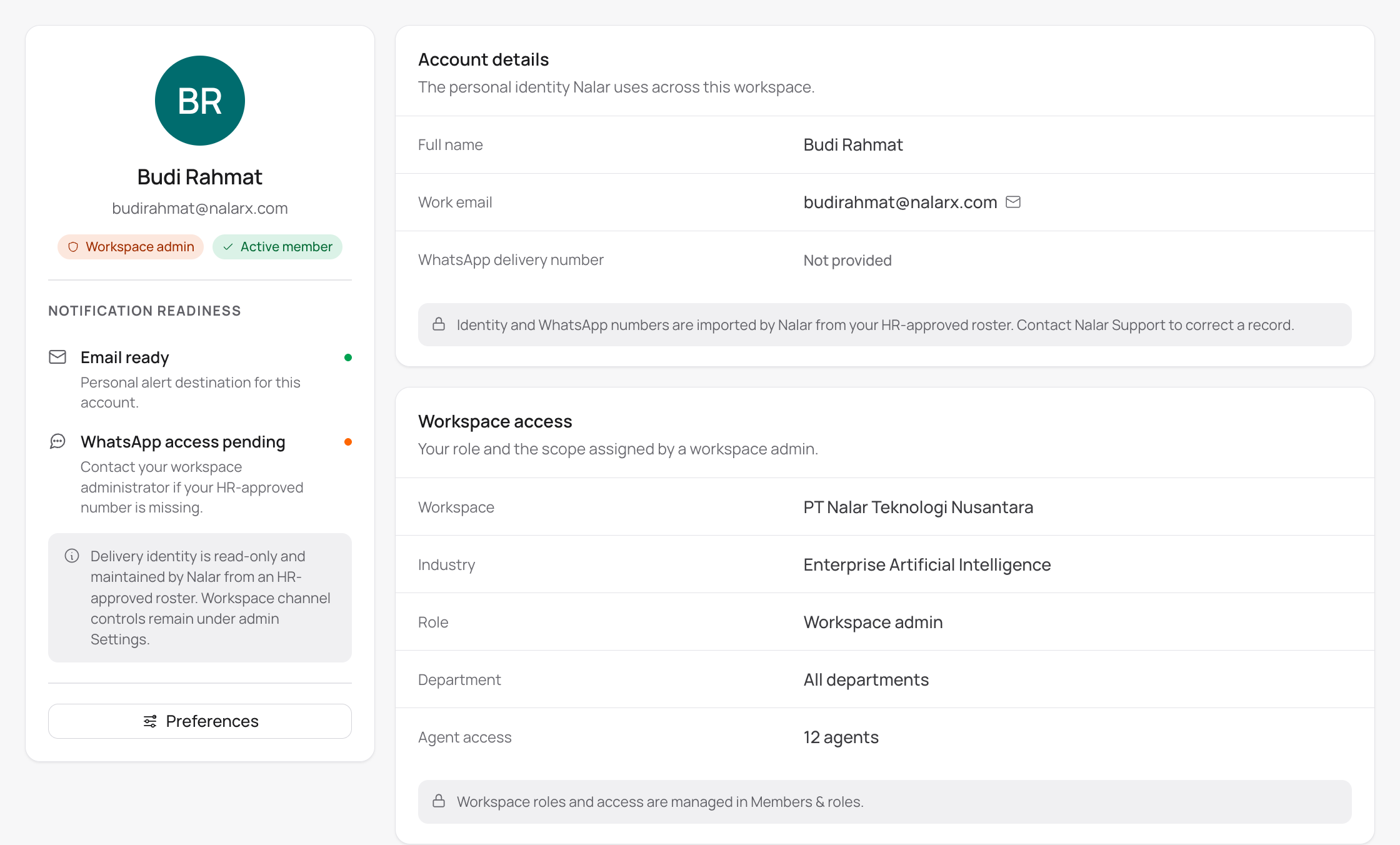Click the BR avatar circle
The height and width of the screenshot is (845, 1400).
click(200, 101)
